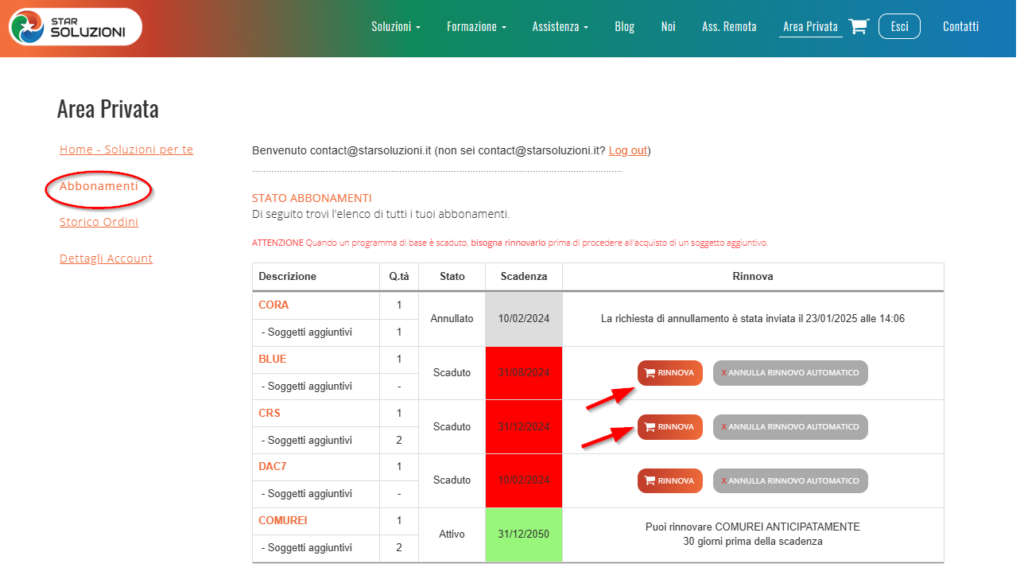Viewport: 1024px width, 587px height.
Task: Open Home - Soluzioni per te link
Action: 126,150
